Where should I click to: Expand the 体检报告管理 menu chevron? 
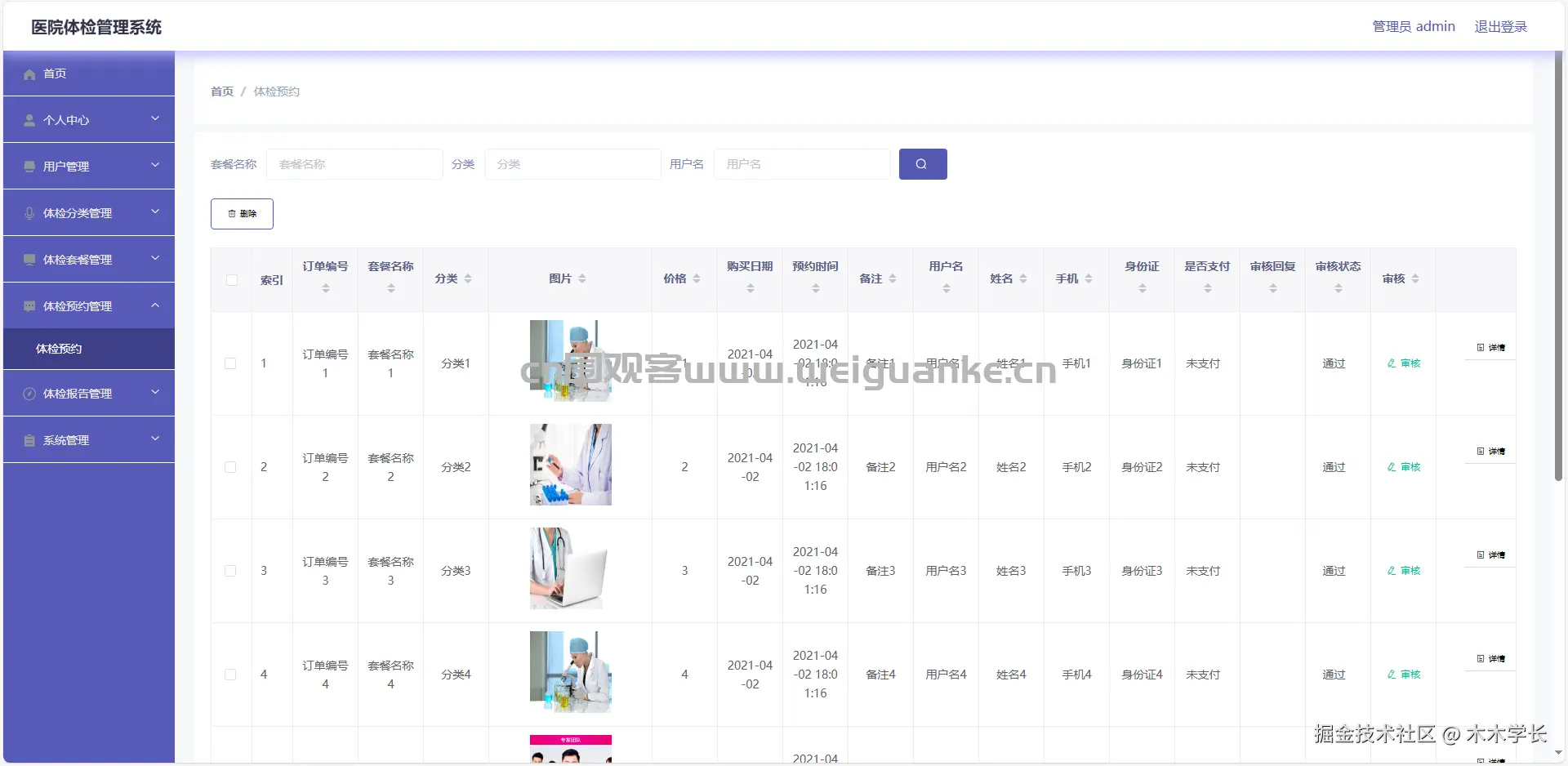click(155, 393)
